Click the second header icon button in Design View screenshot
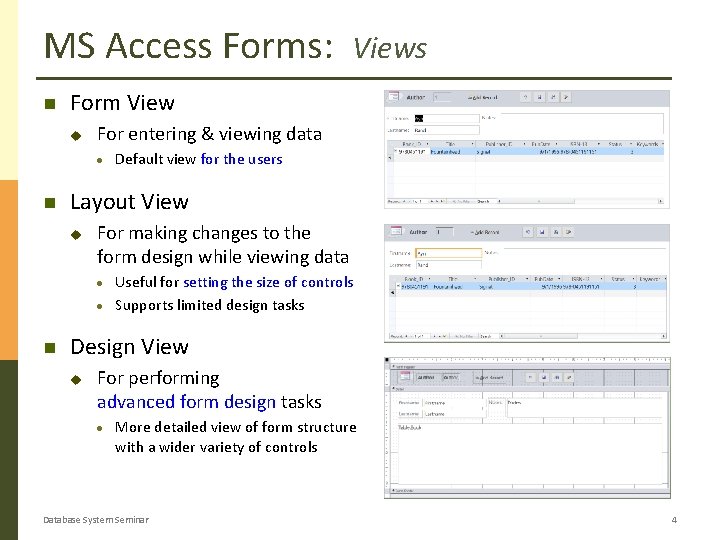Viewport: 720px width, 540px height. pos(544,377)
